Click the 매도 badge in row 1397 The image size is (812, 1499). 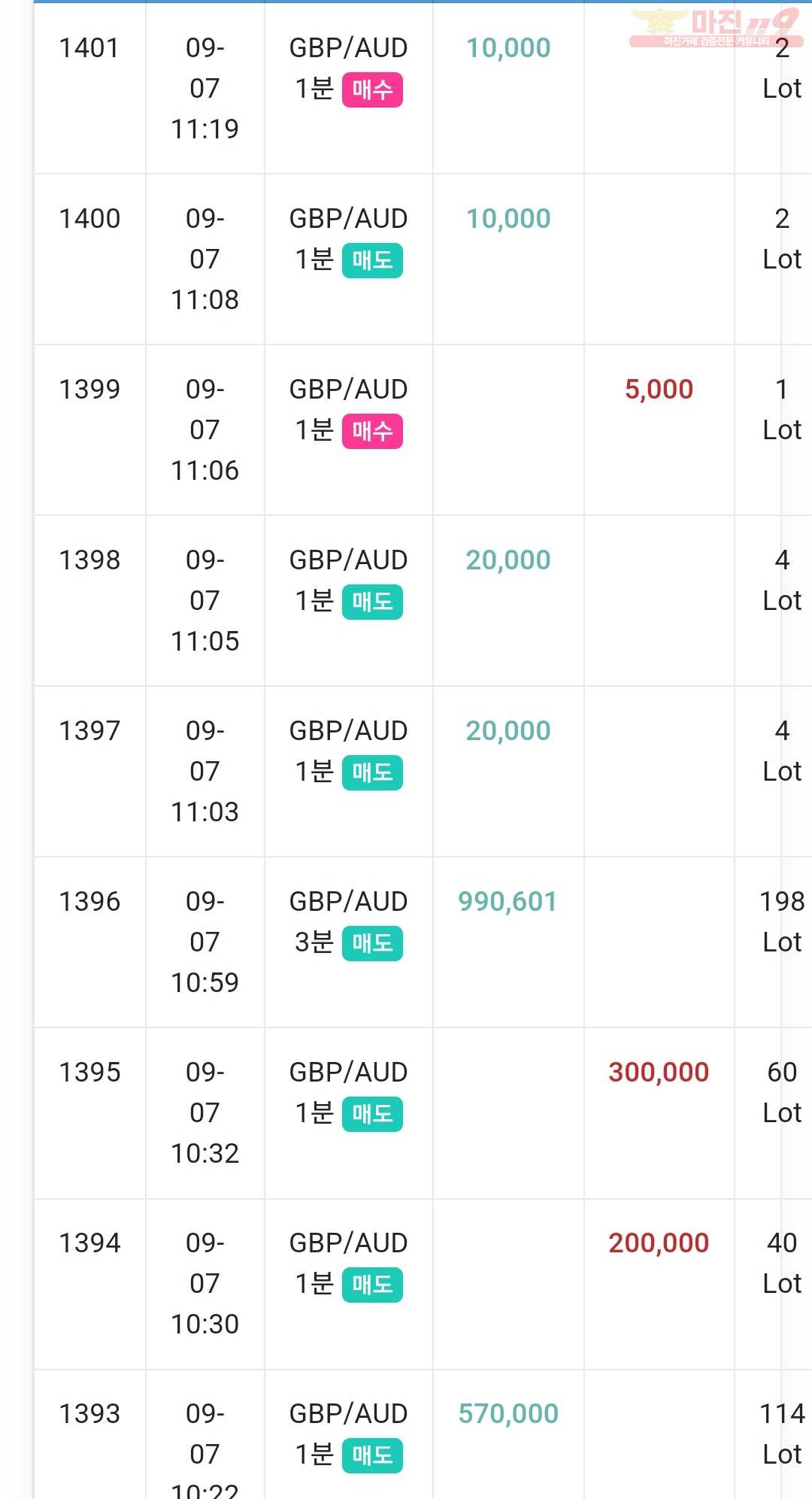click(x=372, y=773)
